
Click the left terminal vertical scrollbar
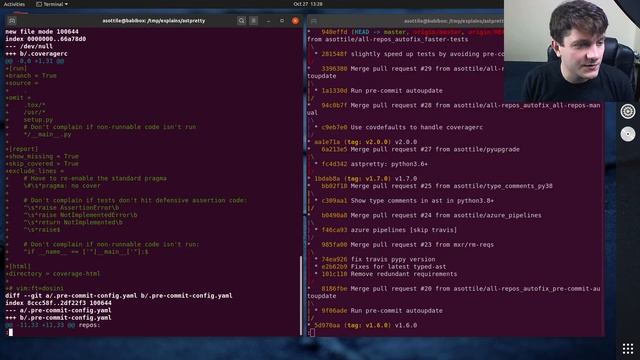(301, 296)
